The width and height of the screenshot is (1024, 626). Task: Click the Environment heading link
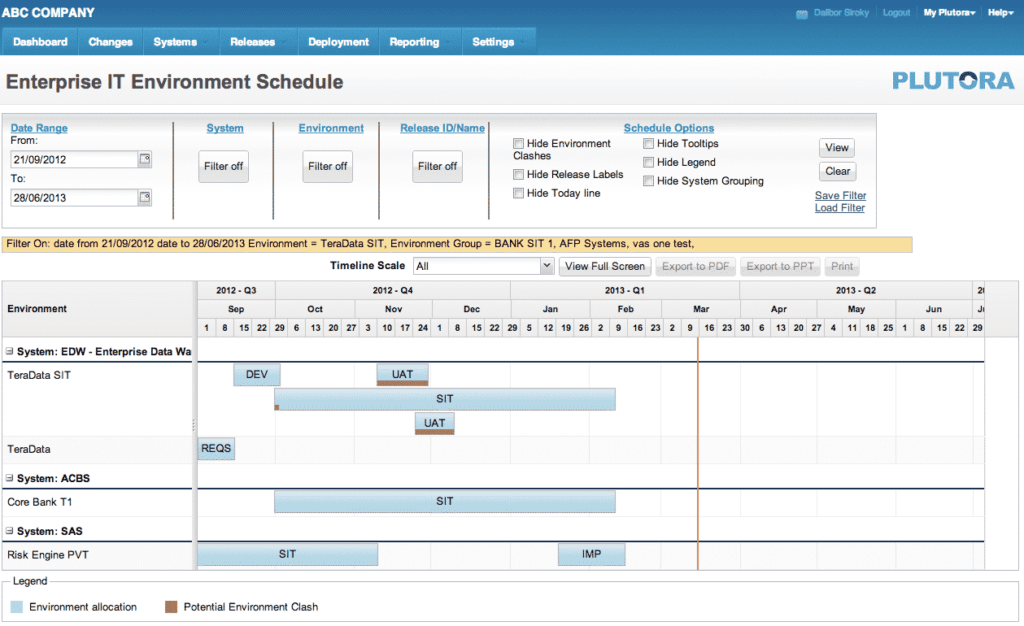coord(331,128)
